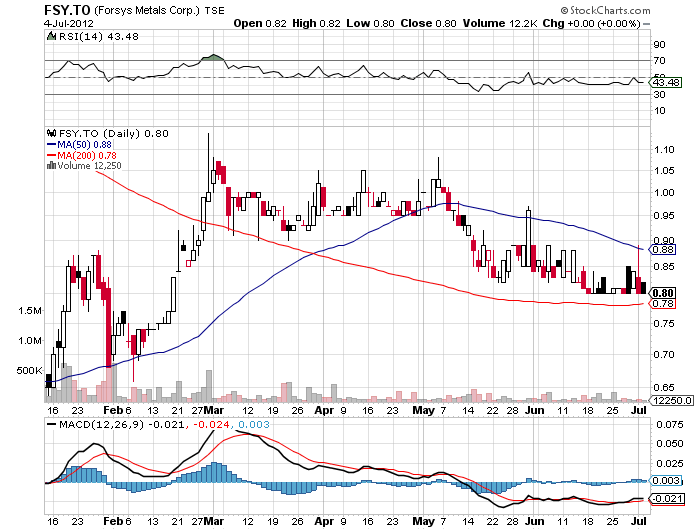Click the red 0.78 MA(200) price tag

tap(662, 304)
